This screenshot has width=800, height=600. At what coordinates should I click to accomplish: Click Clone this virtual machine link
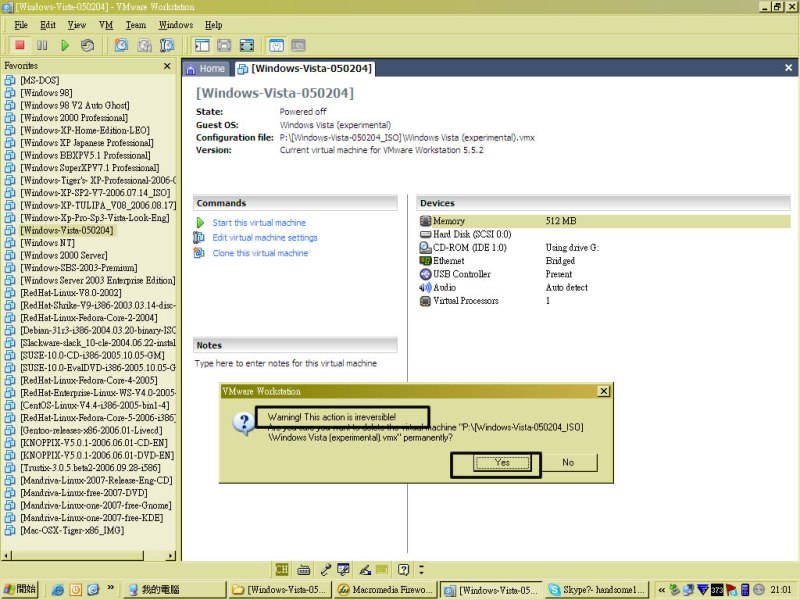pos(260,253)
